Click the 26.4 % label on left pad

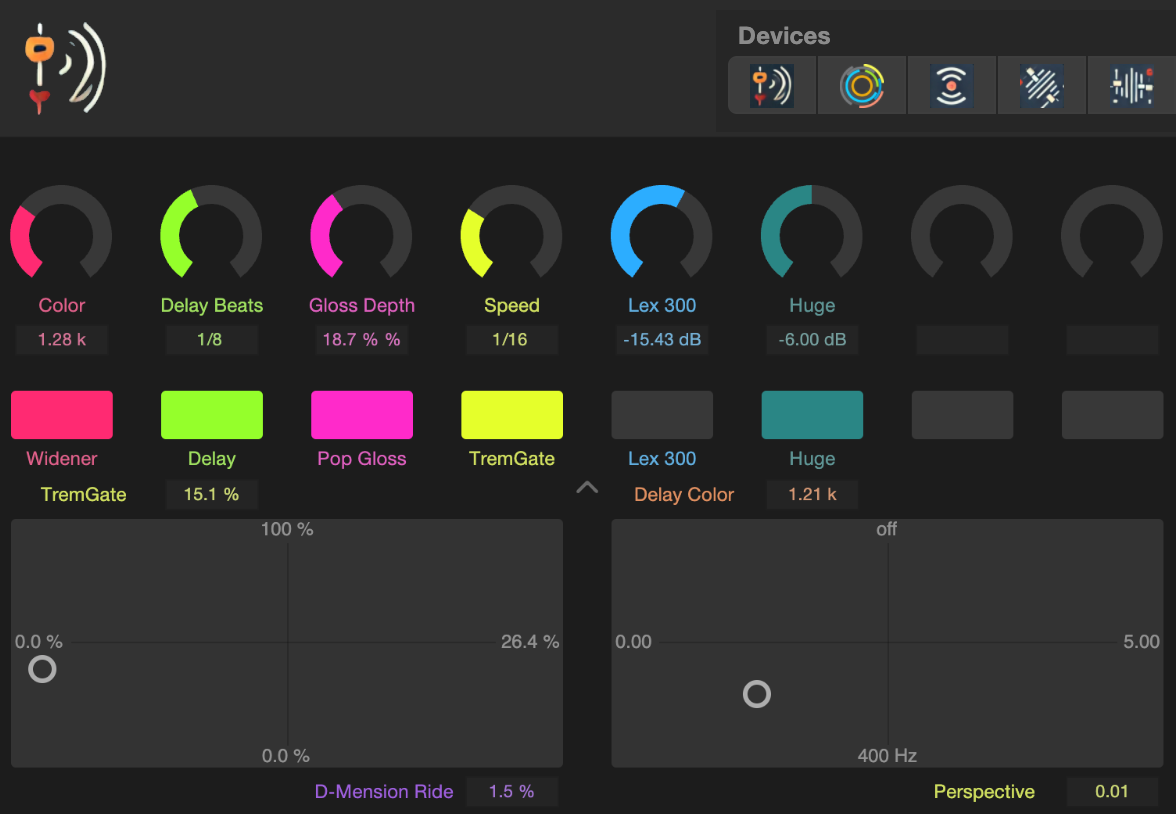click(530, 641)
